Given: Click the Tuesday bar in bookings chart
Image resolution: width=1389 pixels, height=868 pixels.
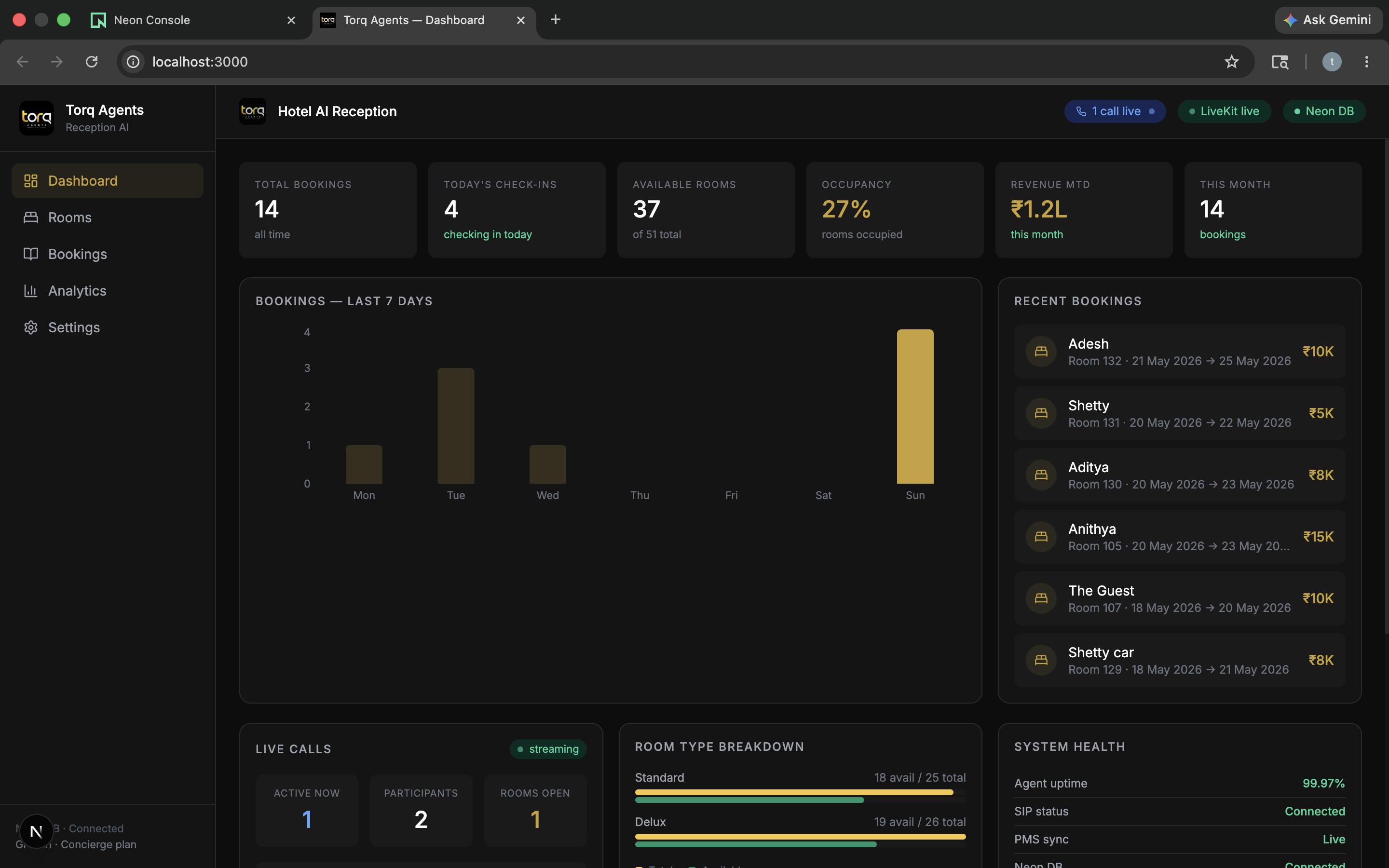Looking at the screenshot, I should (456, 425).
